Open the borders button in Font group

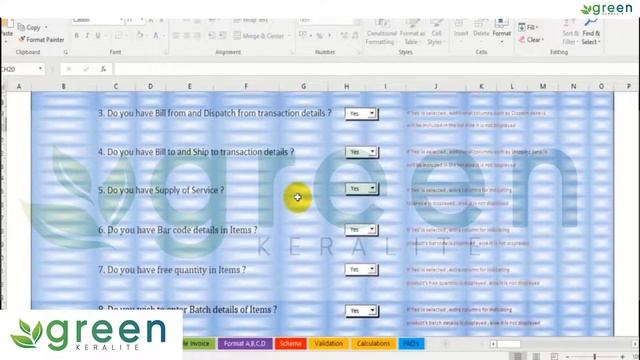(118, 36)
